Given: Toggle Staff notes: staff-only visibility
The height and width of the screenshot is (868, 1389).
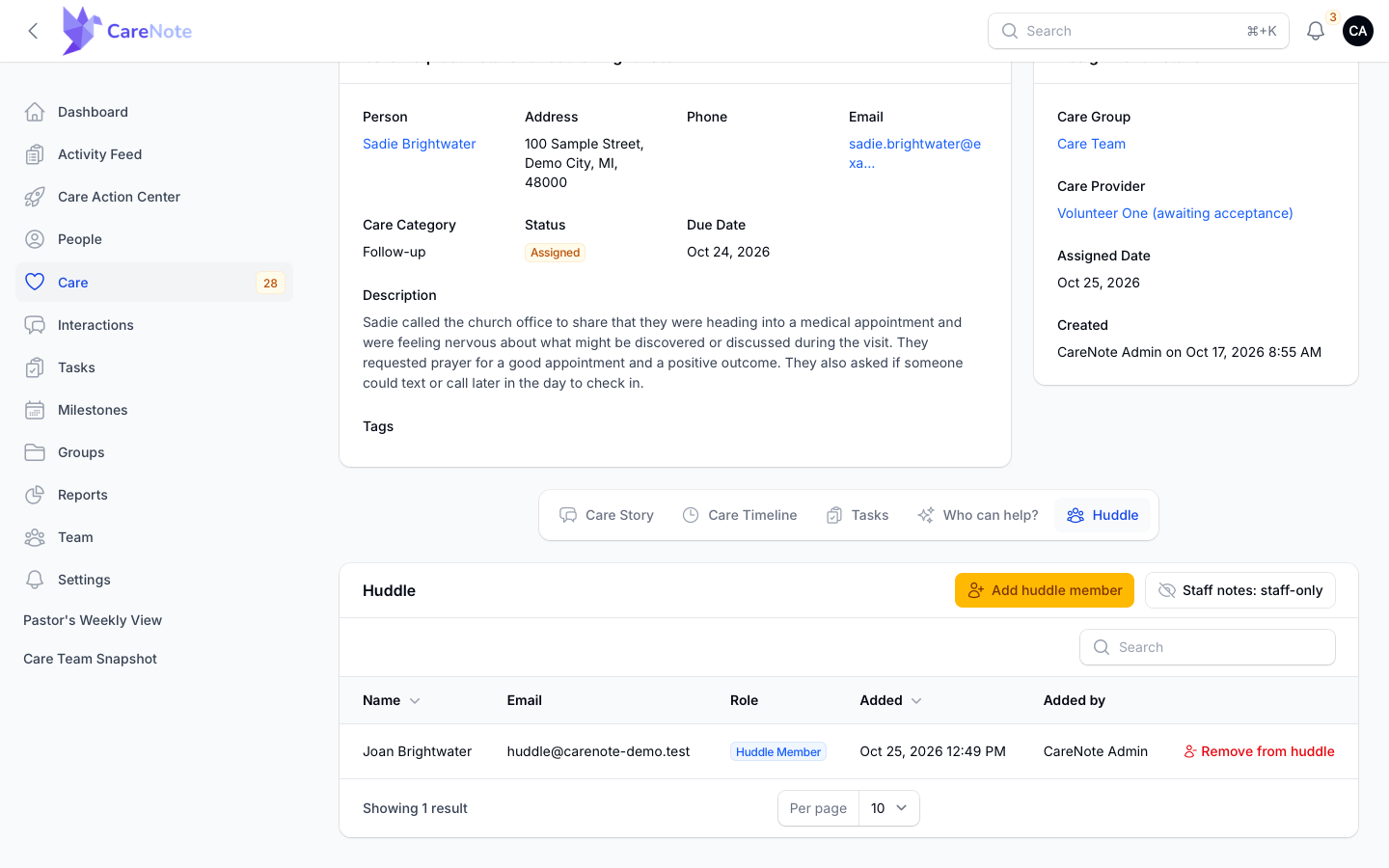Looking at the screenshot, I should click(x=1239, y=590).
